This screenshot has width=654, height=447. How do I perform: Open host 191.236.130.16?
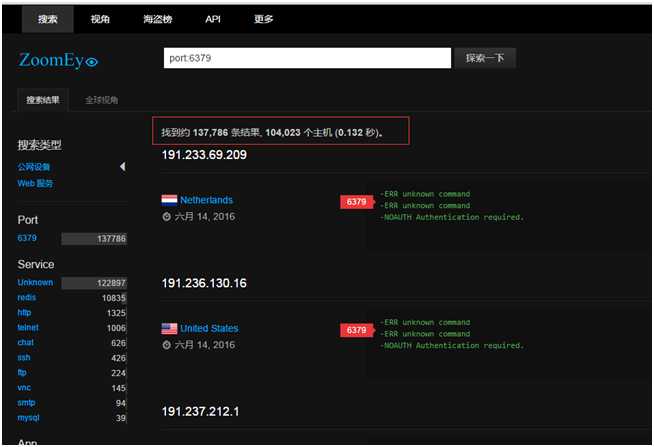[204, 284]
